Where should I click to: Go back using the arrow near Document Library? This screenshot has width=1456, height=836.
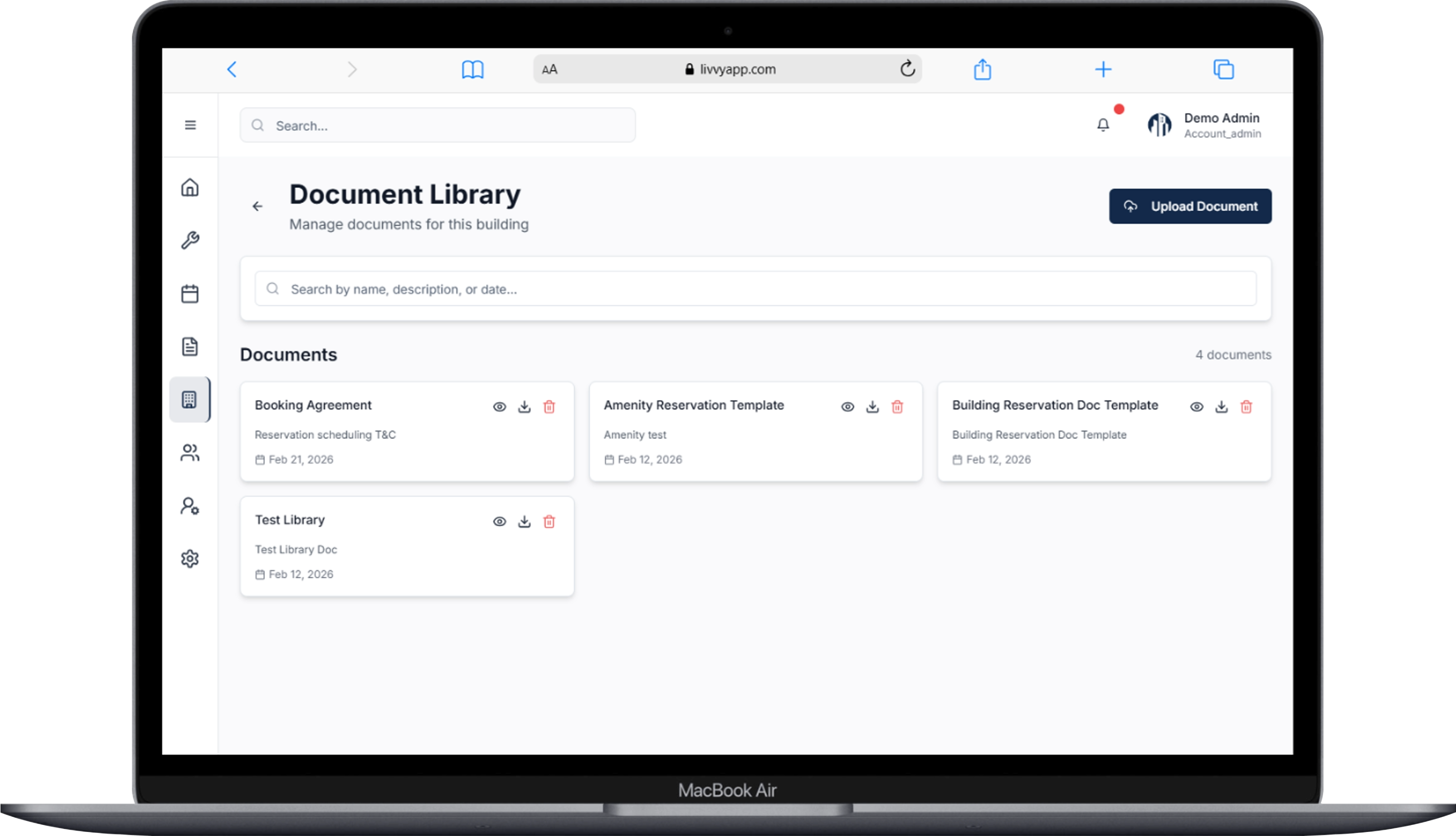[258, 206]
